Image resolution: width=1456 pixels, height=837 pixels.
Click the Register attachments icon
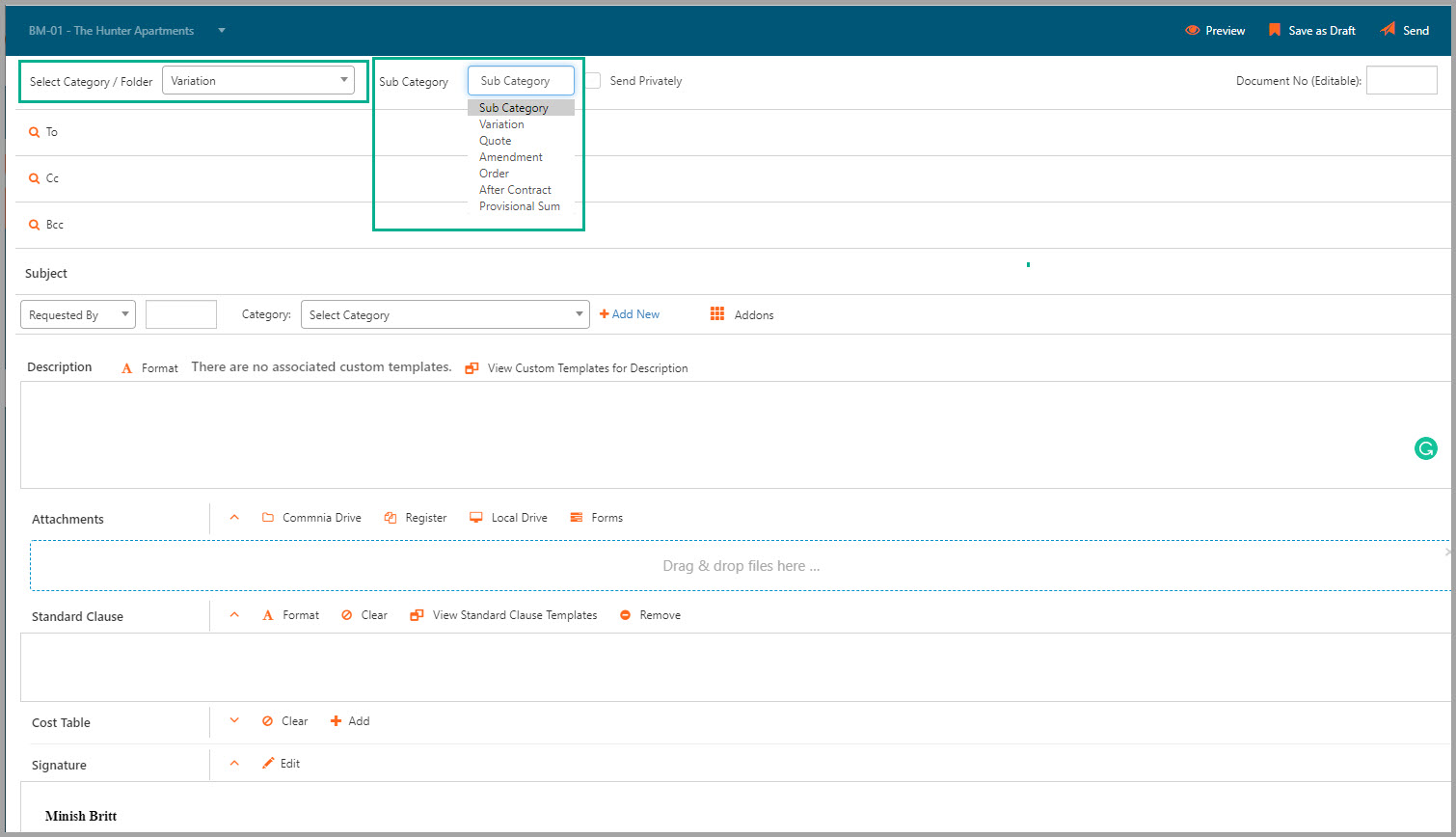click(x=391, y=518)
